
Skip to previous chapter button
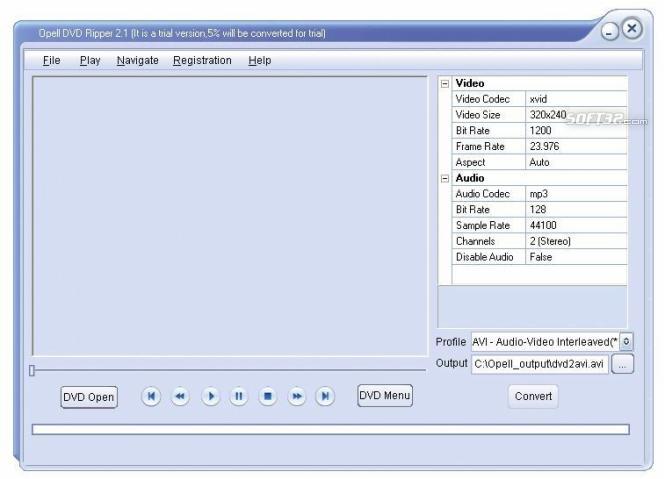151,396
